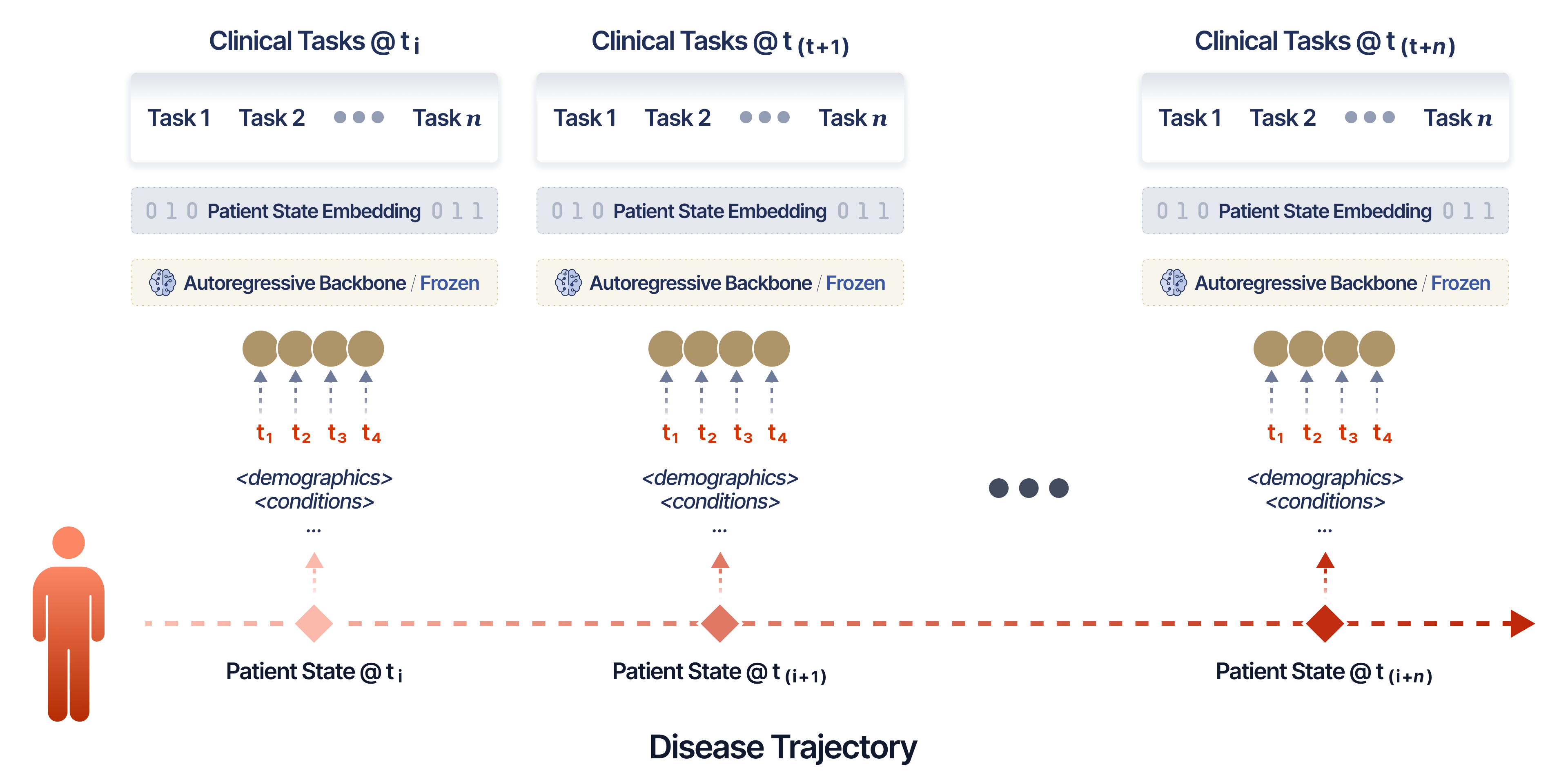1568x782 pixels.
Task: Click the orange patient figure icon
Action: pos(68,624)
